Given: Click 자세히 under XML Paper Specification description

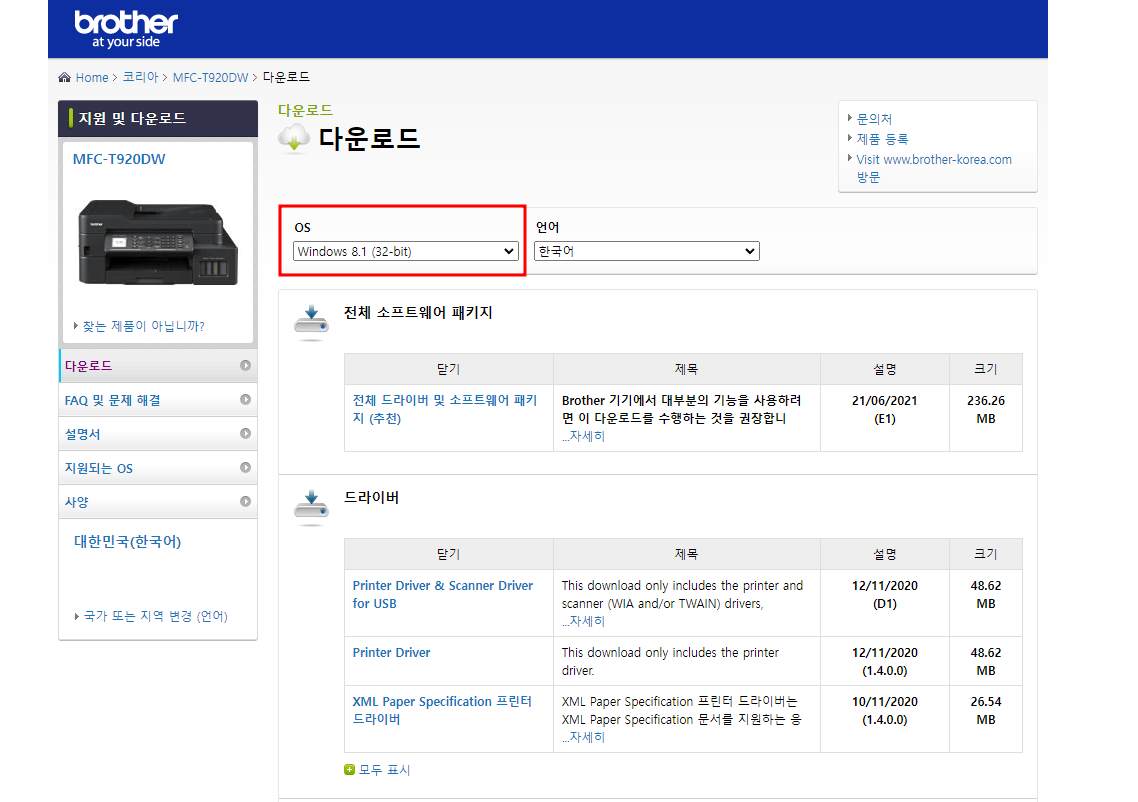Looking at the screenshot, I should (584, 737).
